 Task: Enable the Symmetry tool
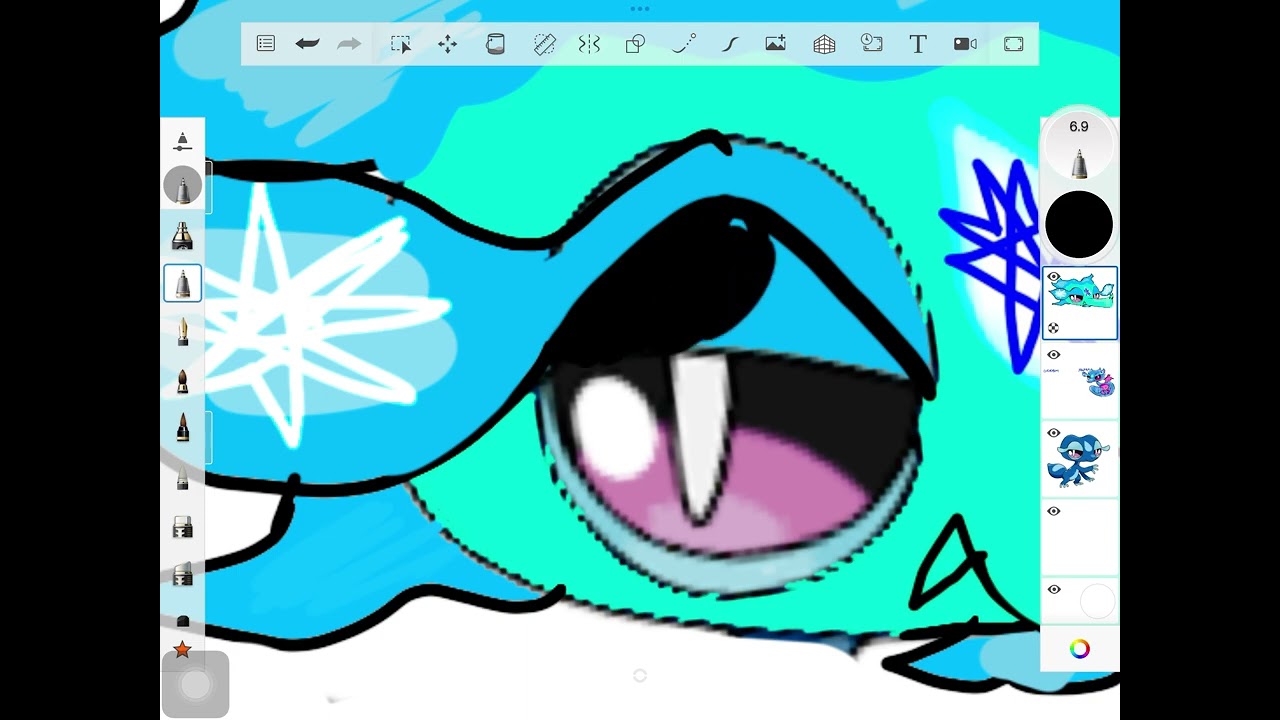589,44
